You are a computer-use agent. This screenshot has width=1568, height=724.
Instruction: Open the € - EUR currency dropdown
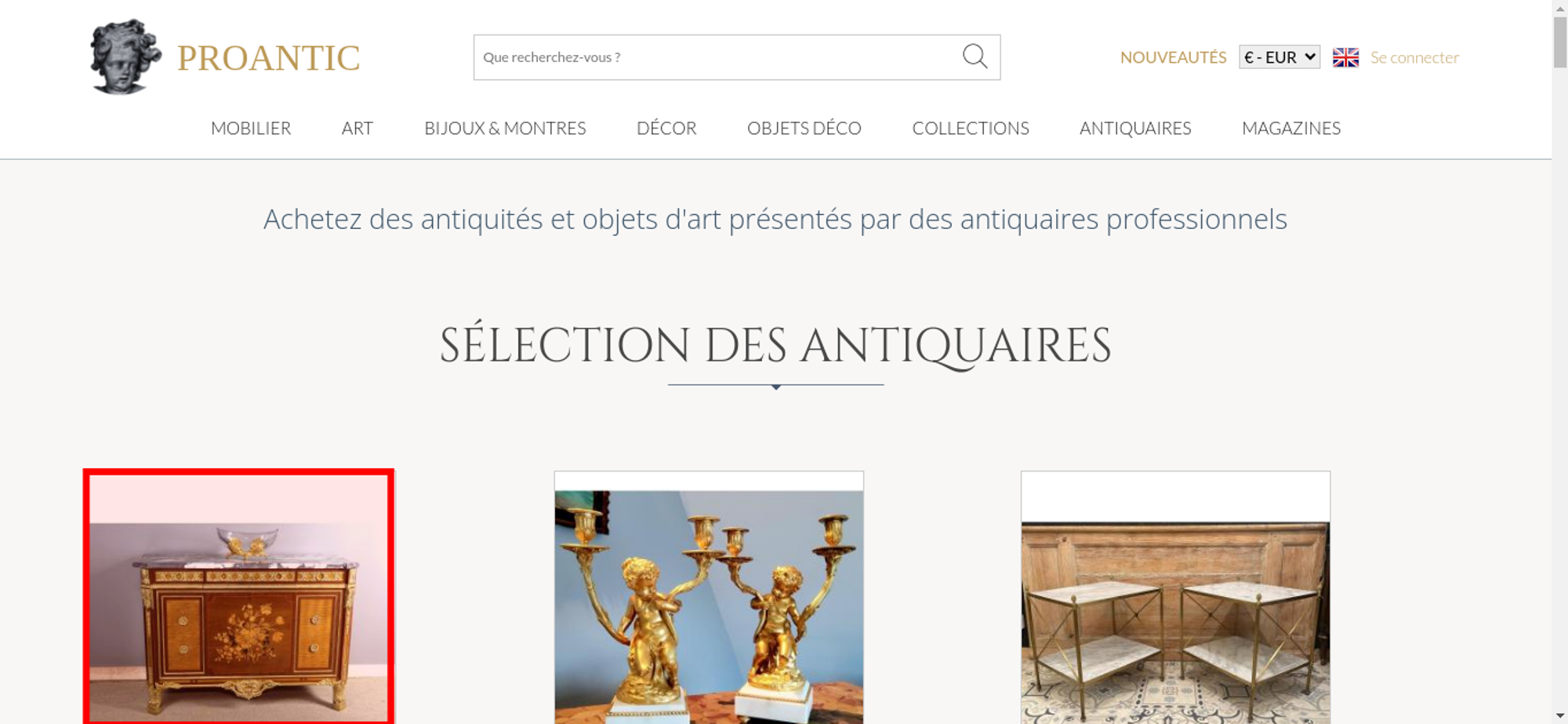[1279, 57]
